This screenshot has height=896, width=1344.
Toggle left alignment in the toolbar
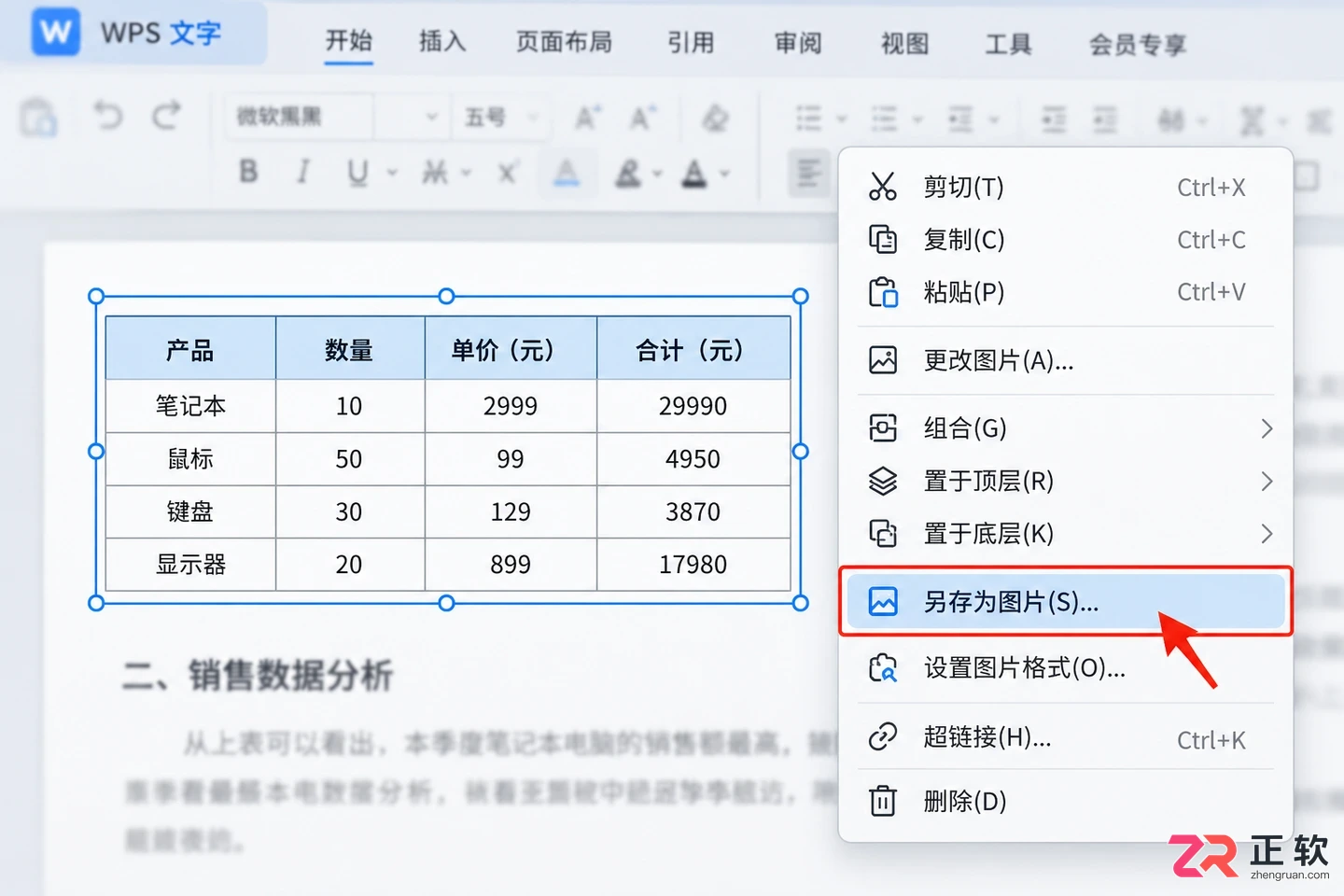808,173
